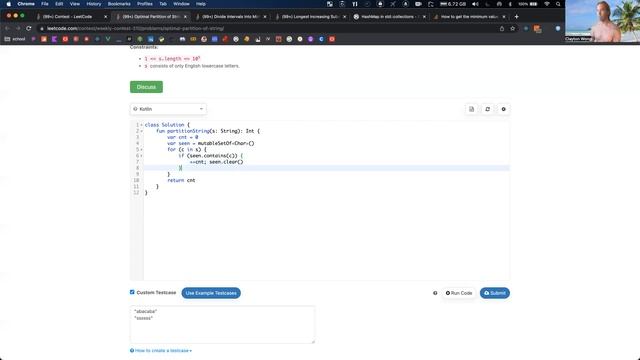Image resolution: width=640 pixels, height=360 pixels.
Task: Reload the page in Chrome
Action: [29, 29]
